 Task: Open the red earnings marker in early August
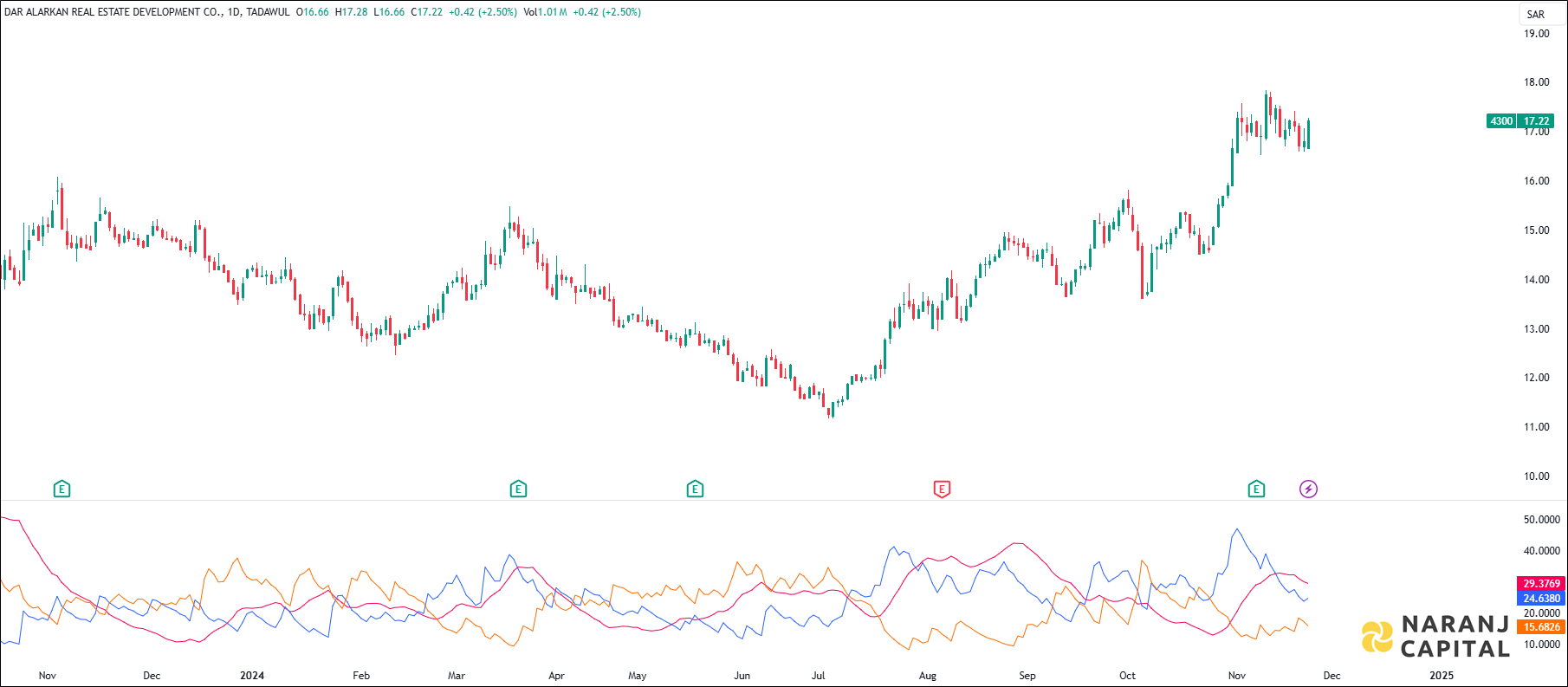[942, 489]
